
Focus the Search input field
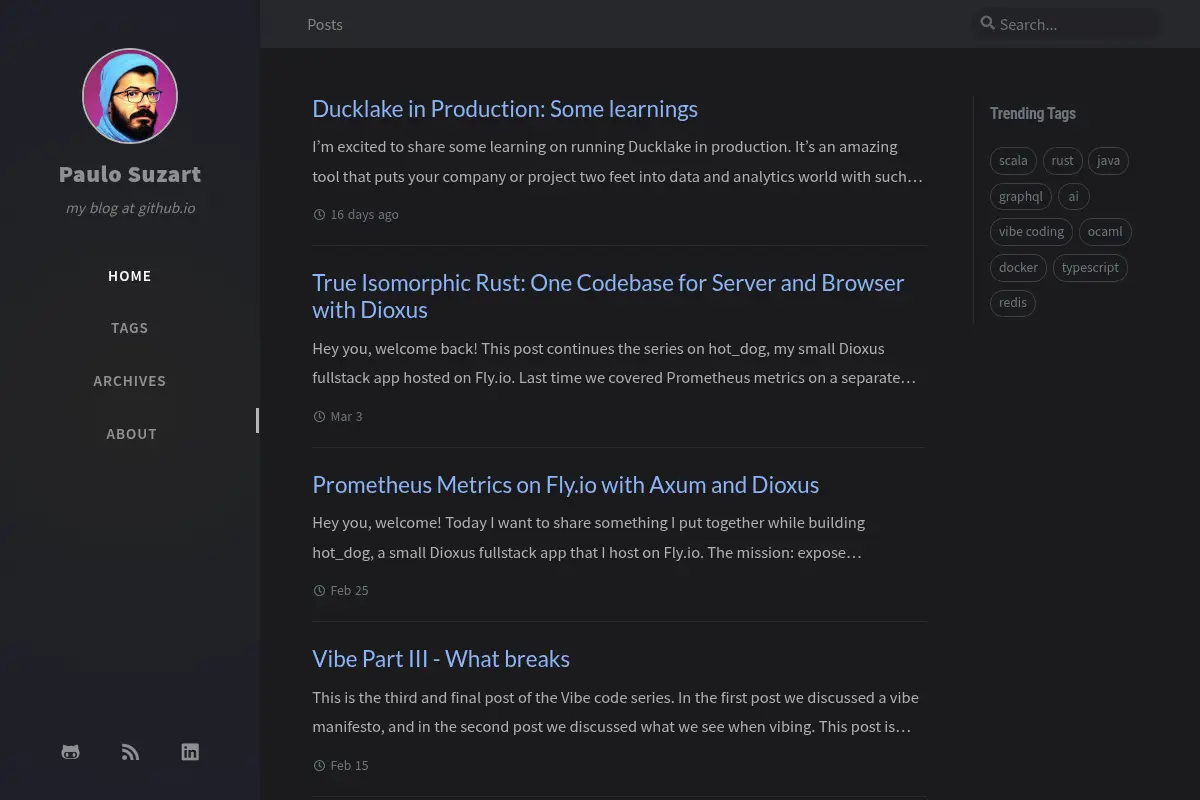coord(1078,24)
